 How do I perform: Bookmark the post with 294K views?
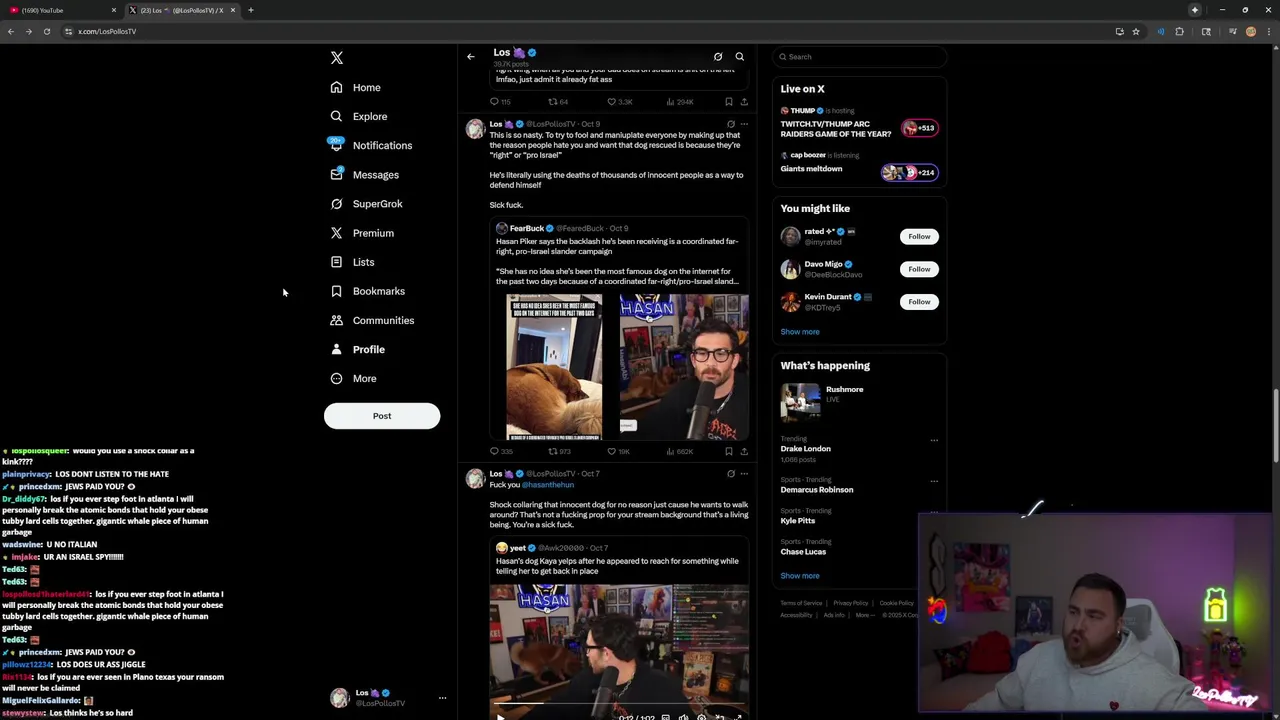(728, 101)
